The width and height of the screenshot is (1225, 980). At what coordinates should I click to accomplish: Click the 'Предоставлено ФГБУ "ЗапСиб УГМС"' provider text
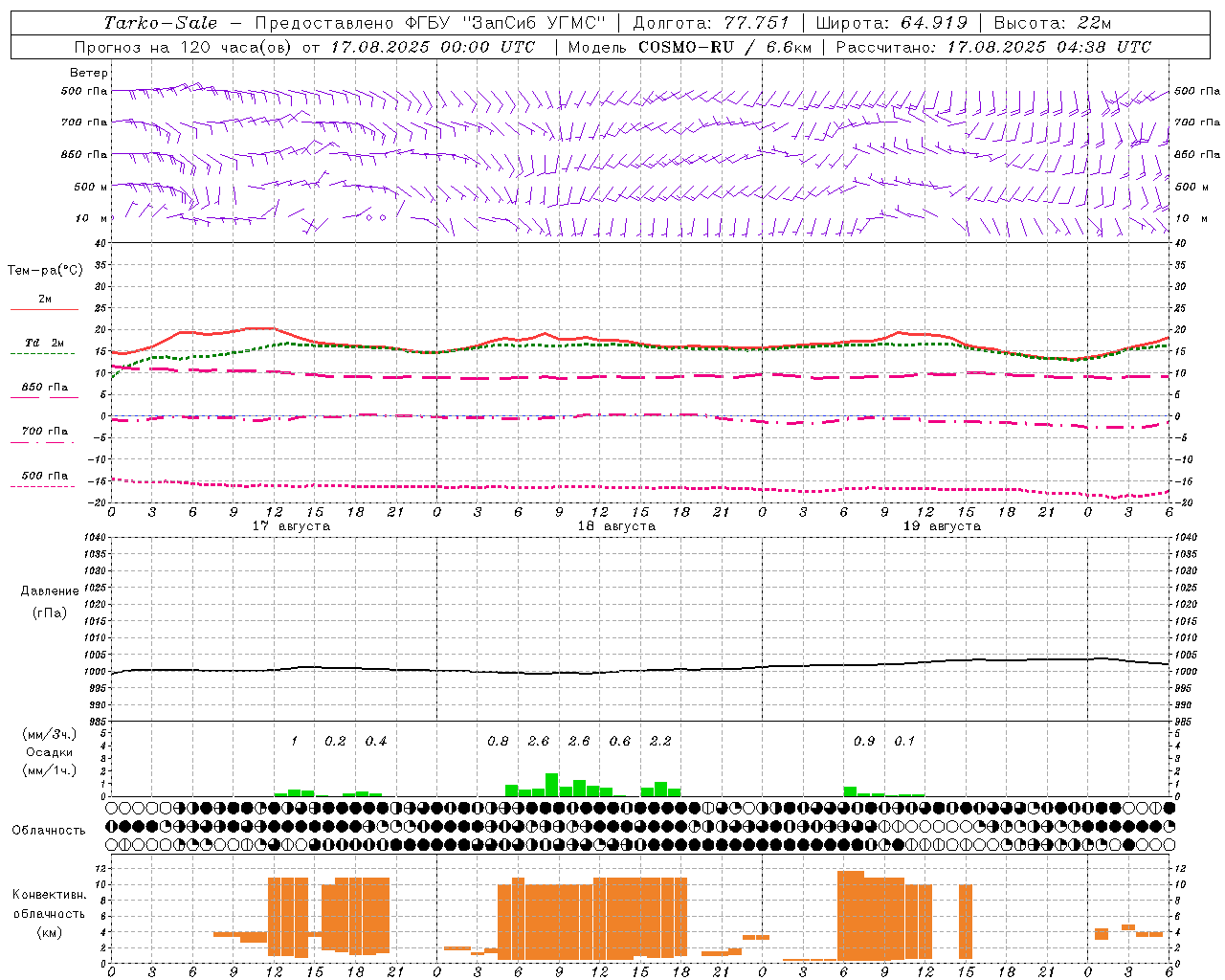coord(430,23)
